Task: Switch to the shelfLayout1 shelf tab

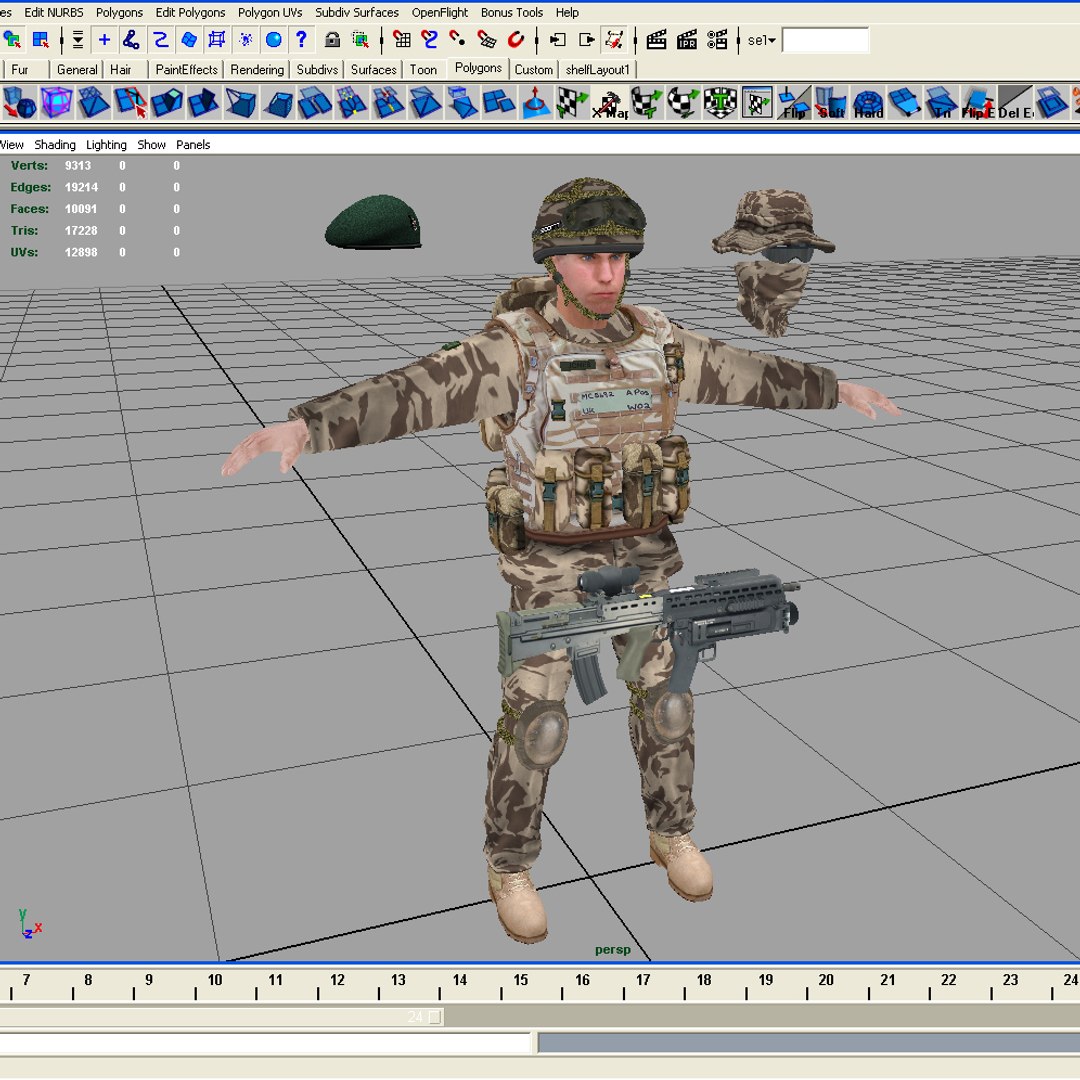Action: [x=598, y=70]
